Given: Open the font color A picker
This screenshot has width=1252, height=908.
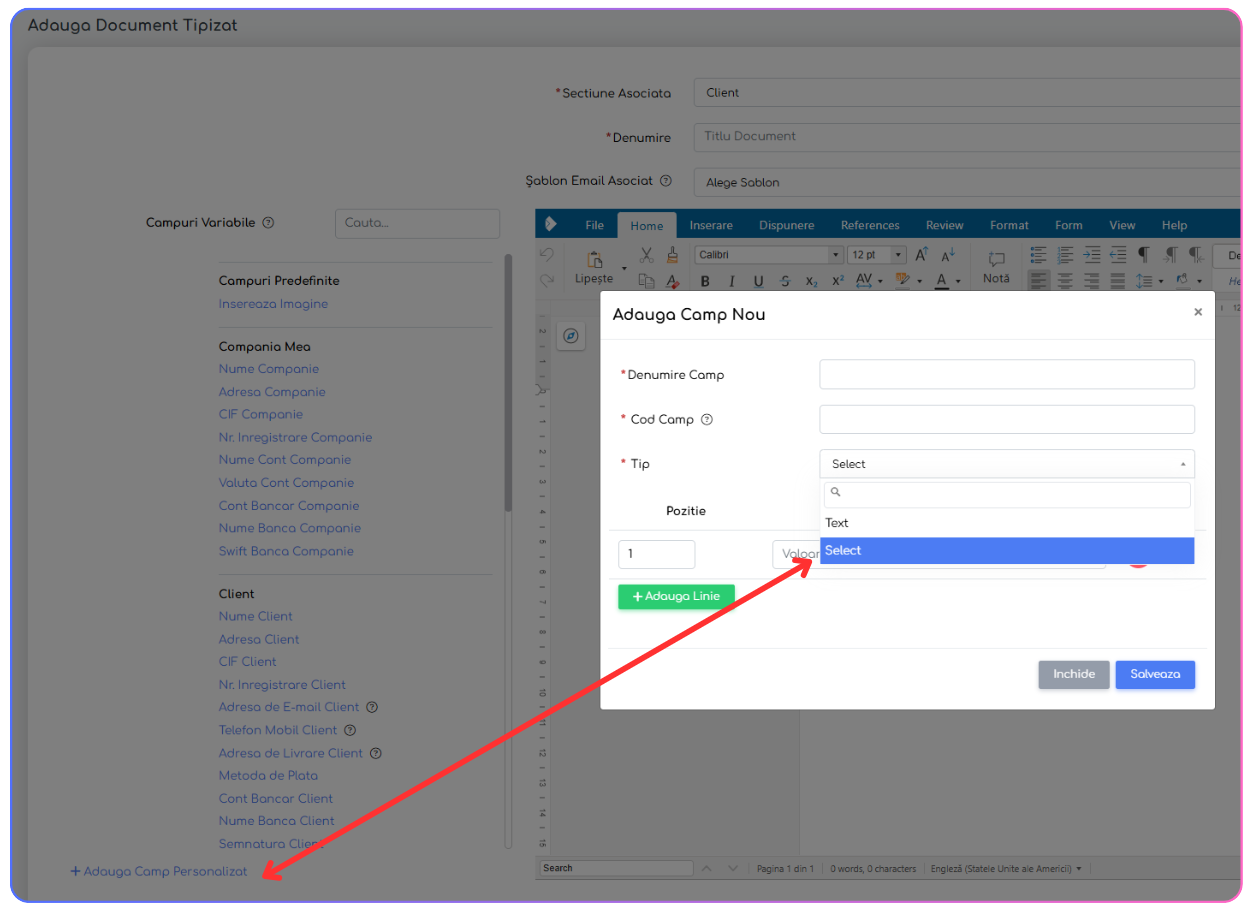Looking at the screenshot, I should (x=942, y=281).
